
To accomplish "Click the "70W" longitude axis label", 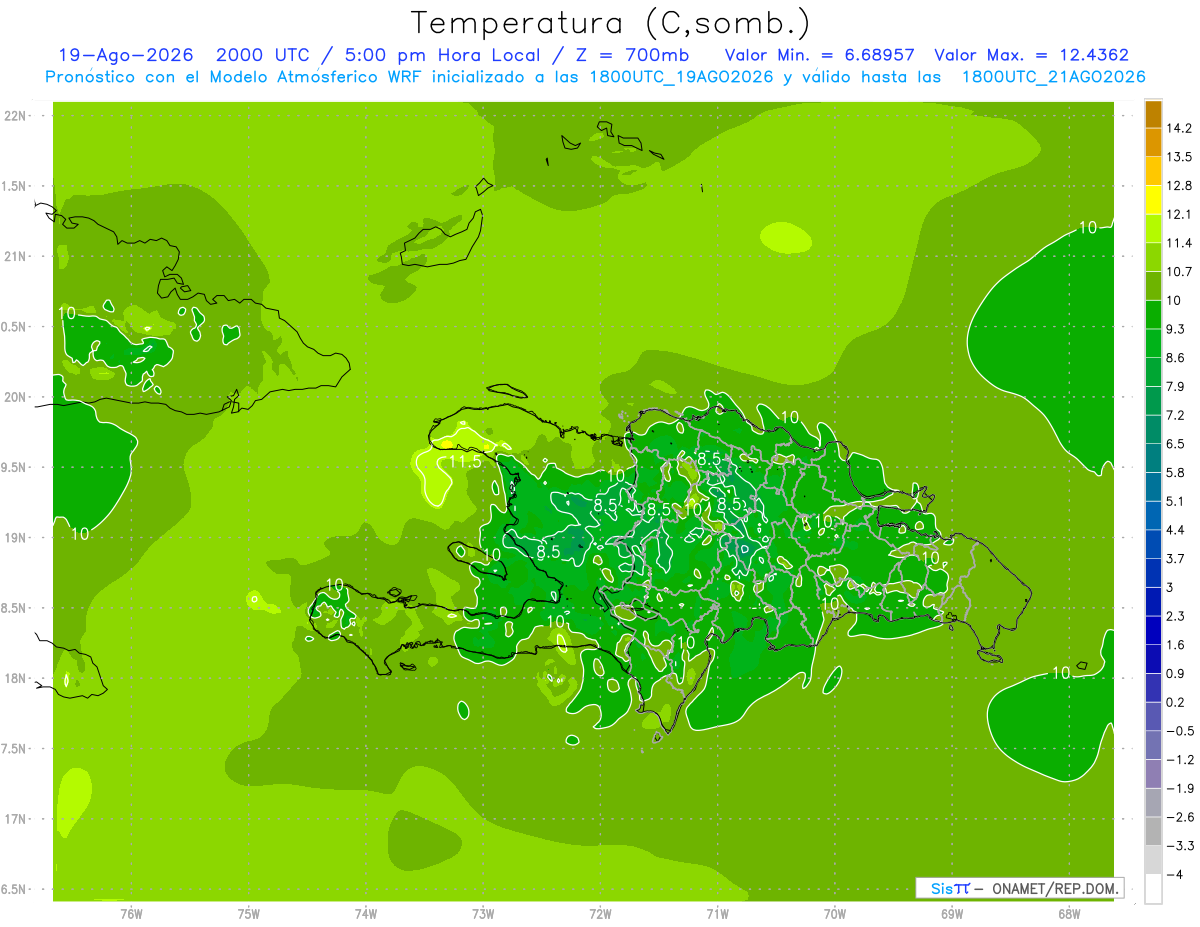I will 835,913.
